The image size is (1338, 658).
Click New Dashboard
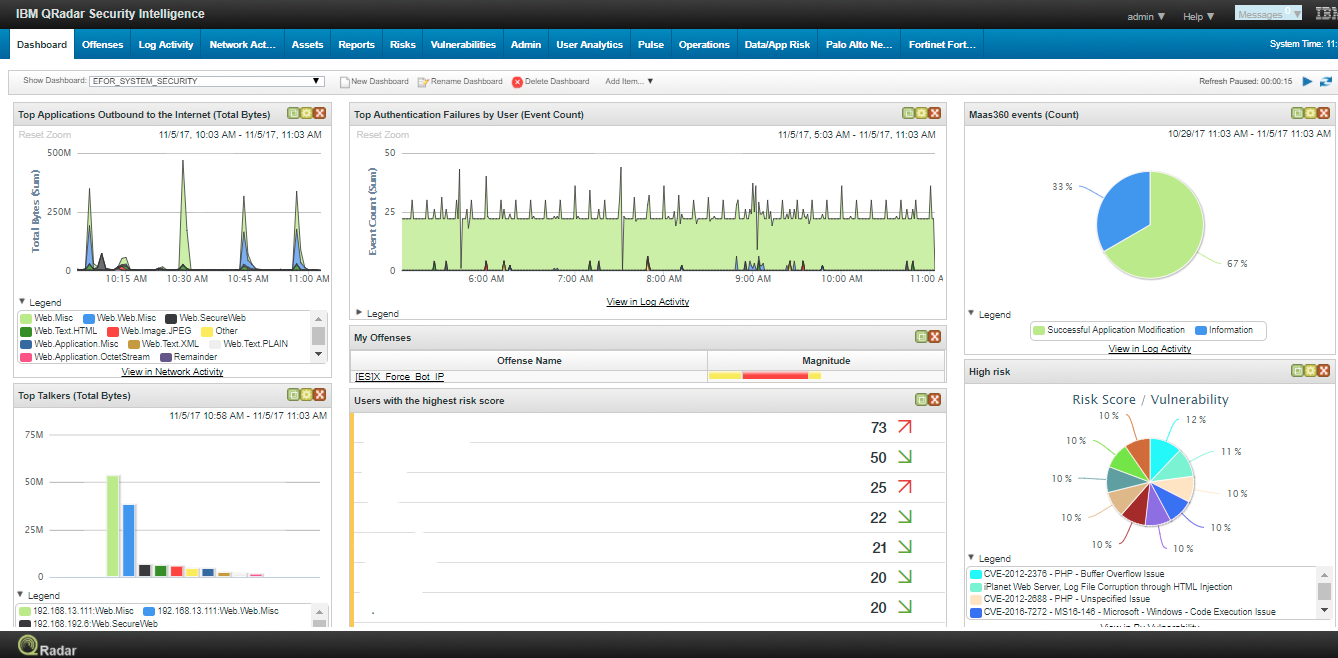374,81
